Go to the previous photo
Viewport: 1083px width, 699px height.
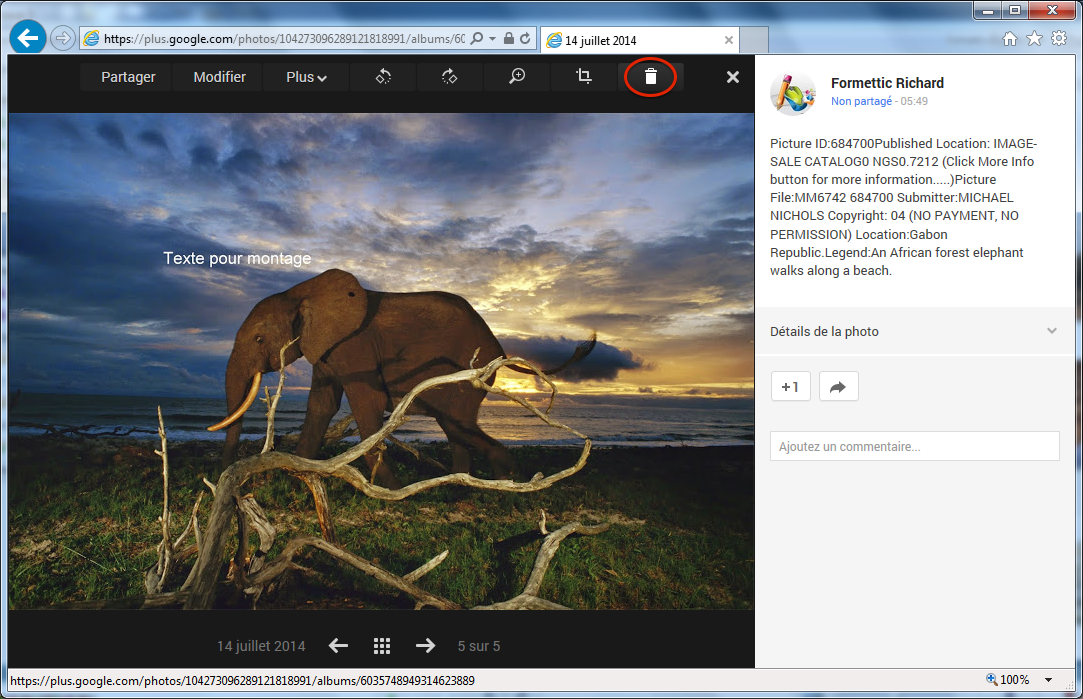tap(338, 646)
